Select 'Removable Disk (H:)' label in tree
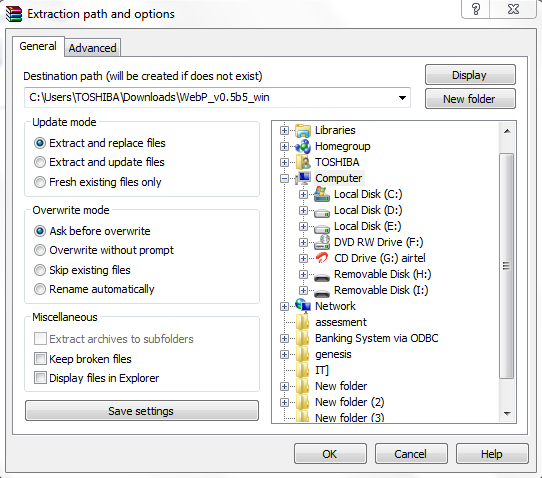542x478 pixels. pos(382,274)
